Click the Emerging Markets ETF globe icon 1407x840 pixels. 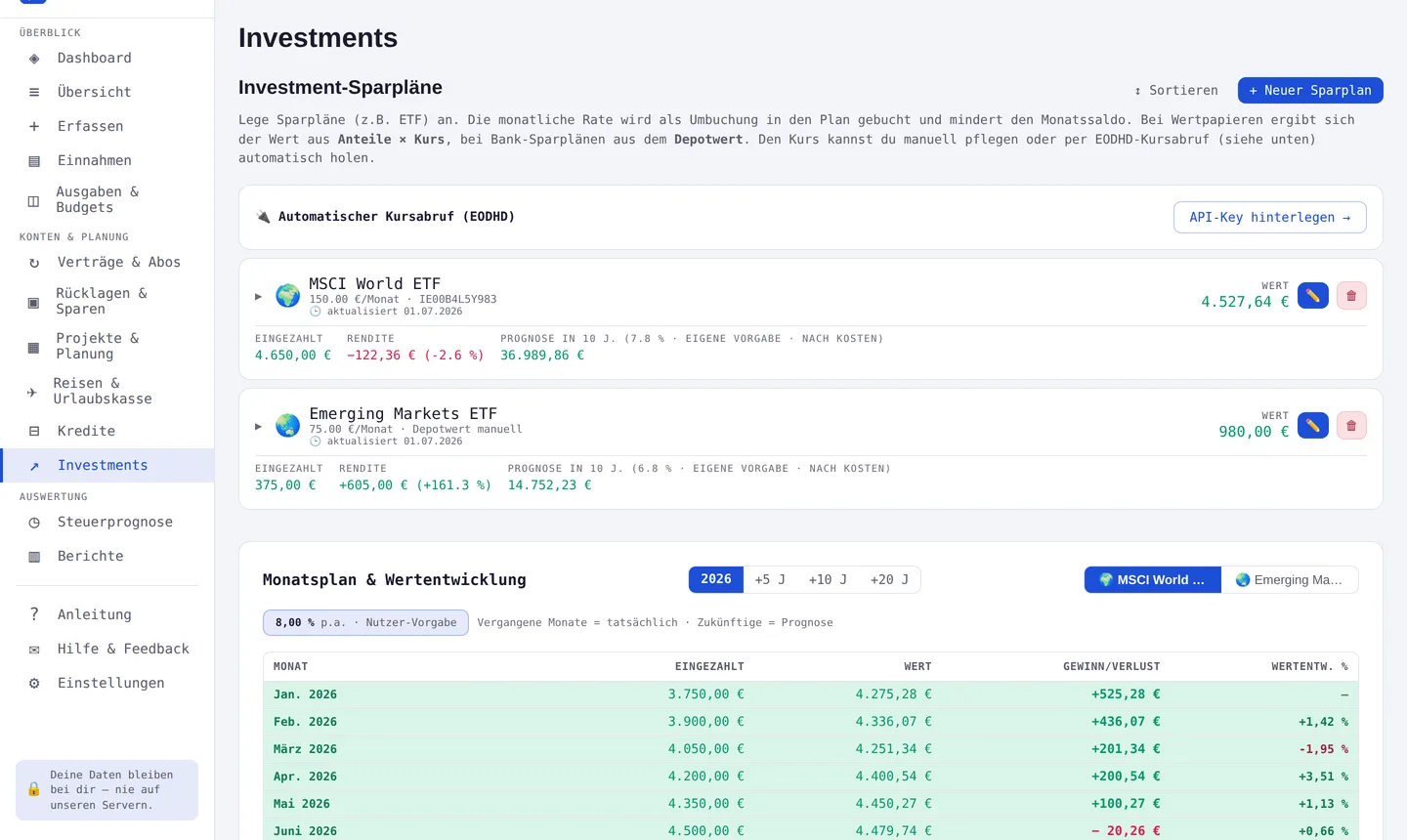287,426
